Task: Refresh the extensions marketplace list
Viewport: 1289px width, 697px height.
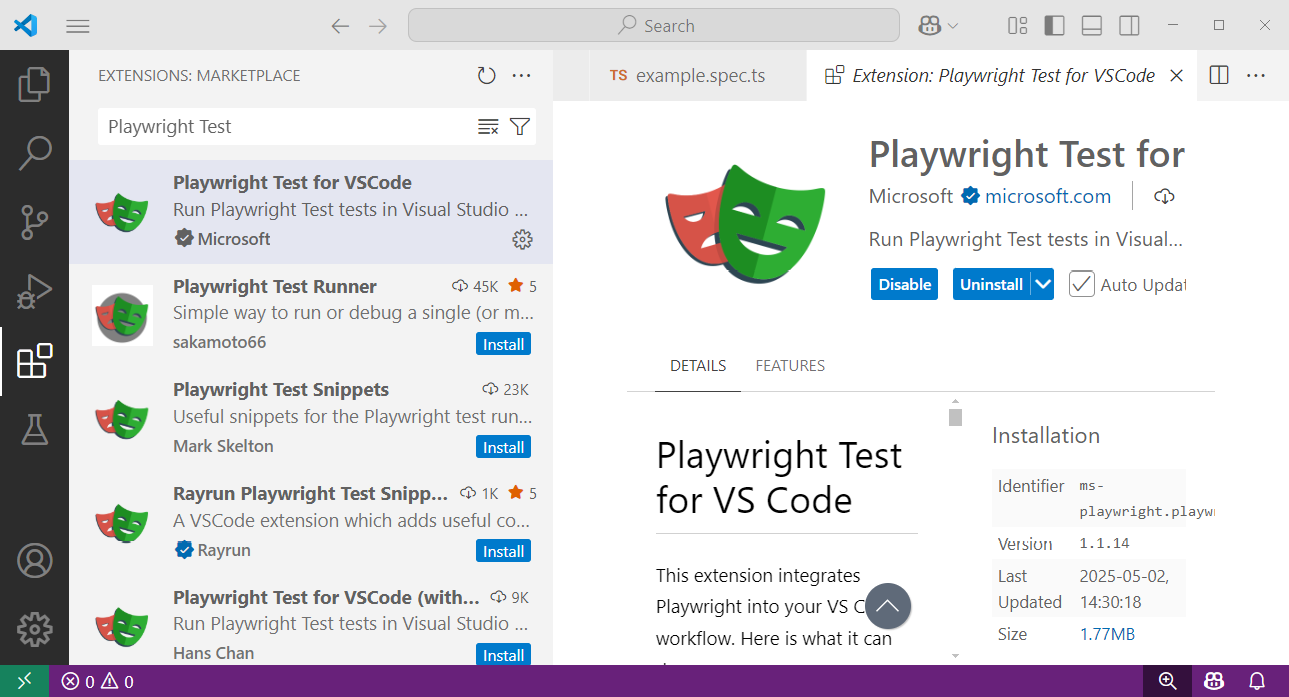Action: click(487, 75)
